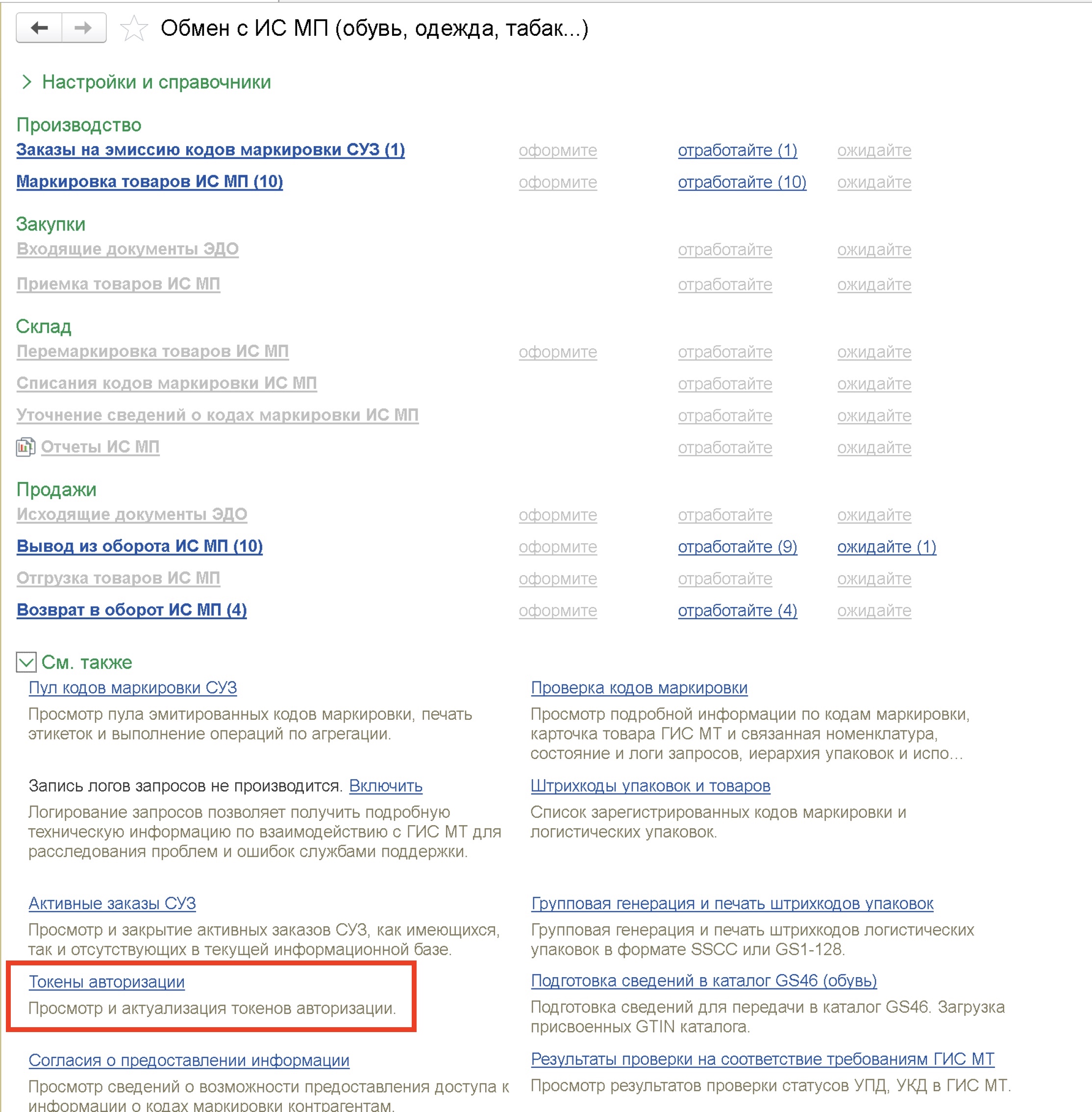Go forward with the right arrow button

click(x=84, y=27)
